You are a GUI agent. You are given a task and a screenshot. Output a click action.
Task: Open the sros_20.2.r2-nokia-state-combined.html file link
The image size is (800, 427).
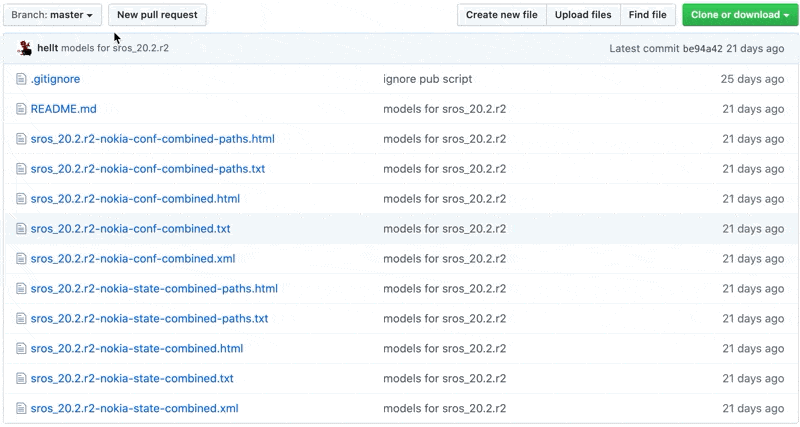pyautogui.click(x=137, y=348)
